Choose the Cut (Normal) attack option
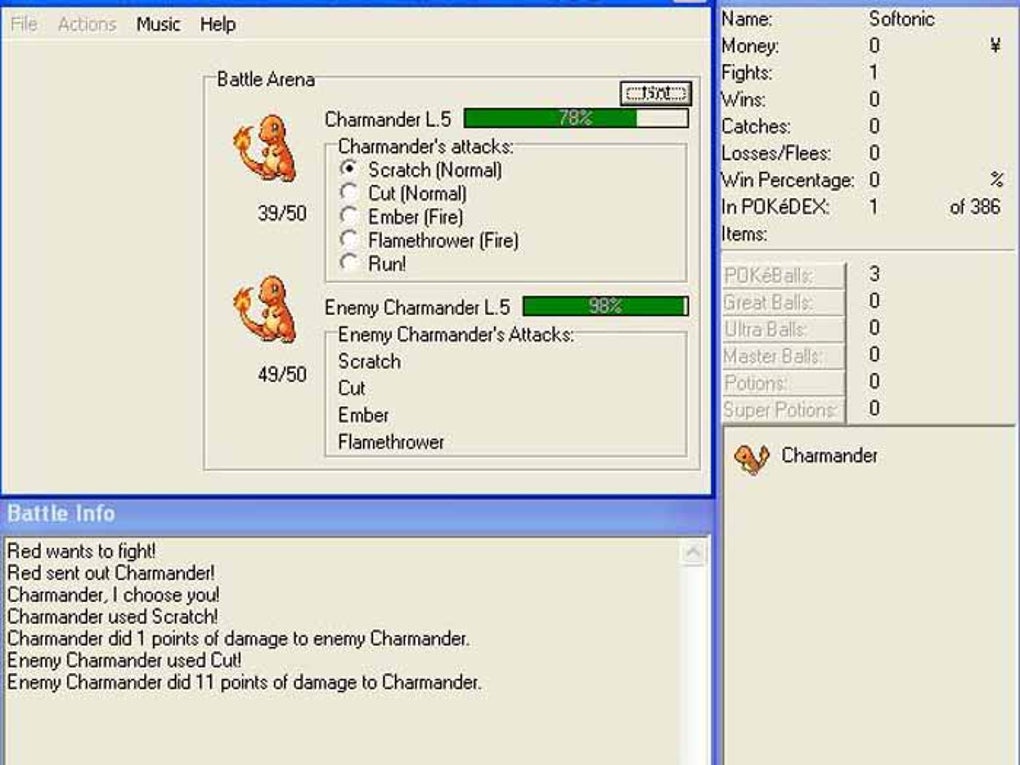Screen dimensions: 1020x765 point(403,193)
